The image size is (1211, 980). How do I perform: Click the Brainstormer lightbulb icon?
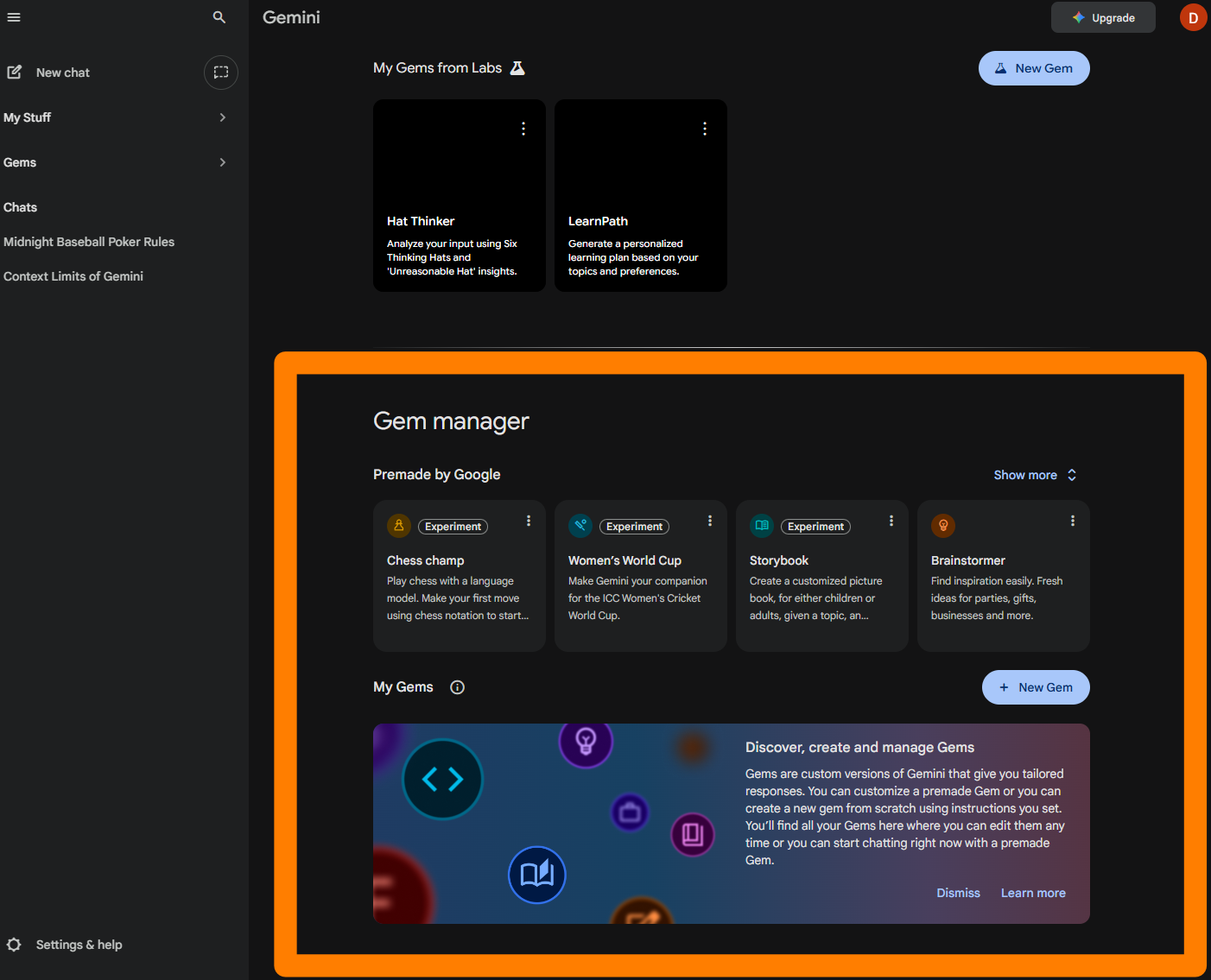pos(942,525)
